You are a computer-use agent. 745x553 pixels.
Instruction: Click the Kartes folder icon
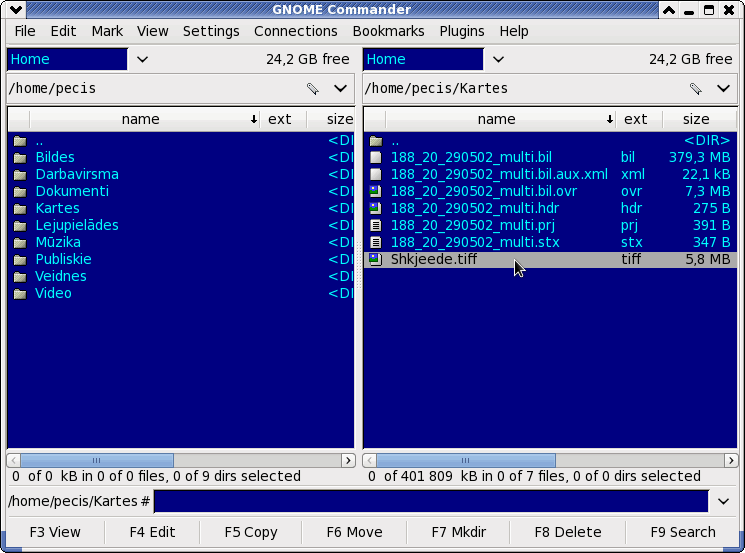click(x=20, y=209)
